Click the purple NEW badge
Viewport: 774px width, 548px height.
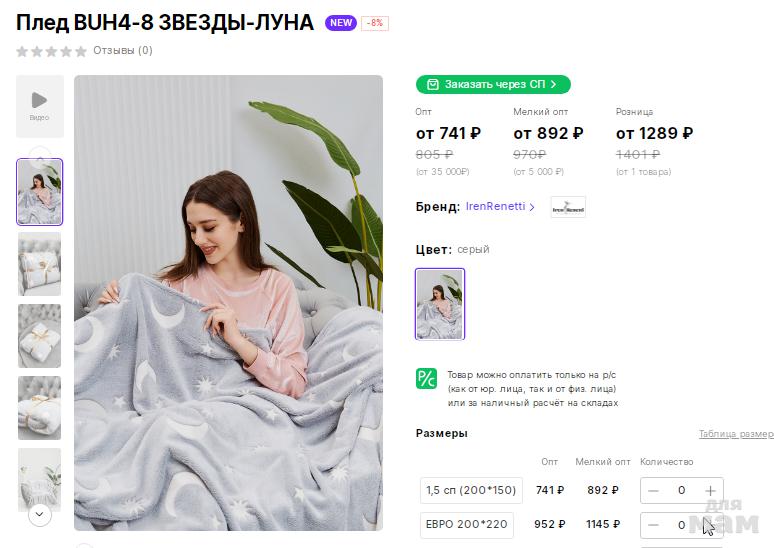(x=340, y=23)
